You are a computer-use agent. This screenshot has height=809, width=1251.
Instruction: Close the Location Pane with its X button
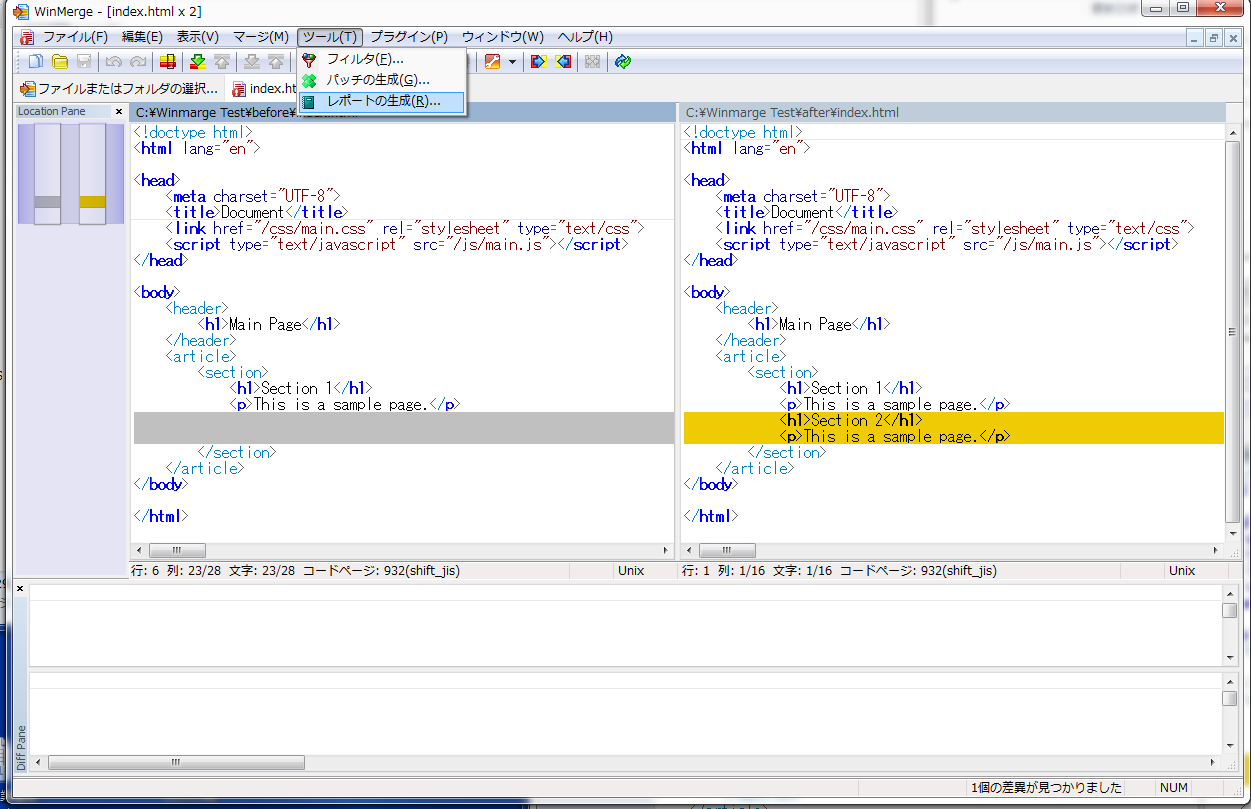(119, 112)
